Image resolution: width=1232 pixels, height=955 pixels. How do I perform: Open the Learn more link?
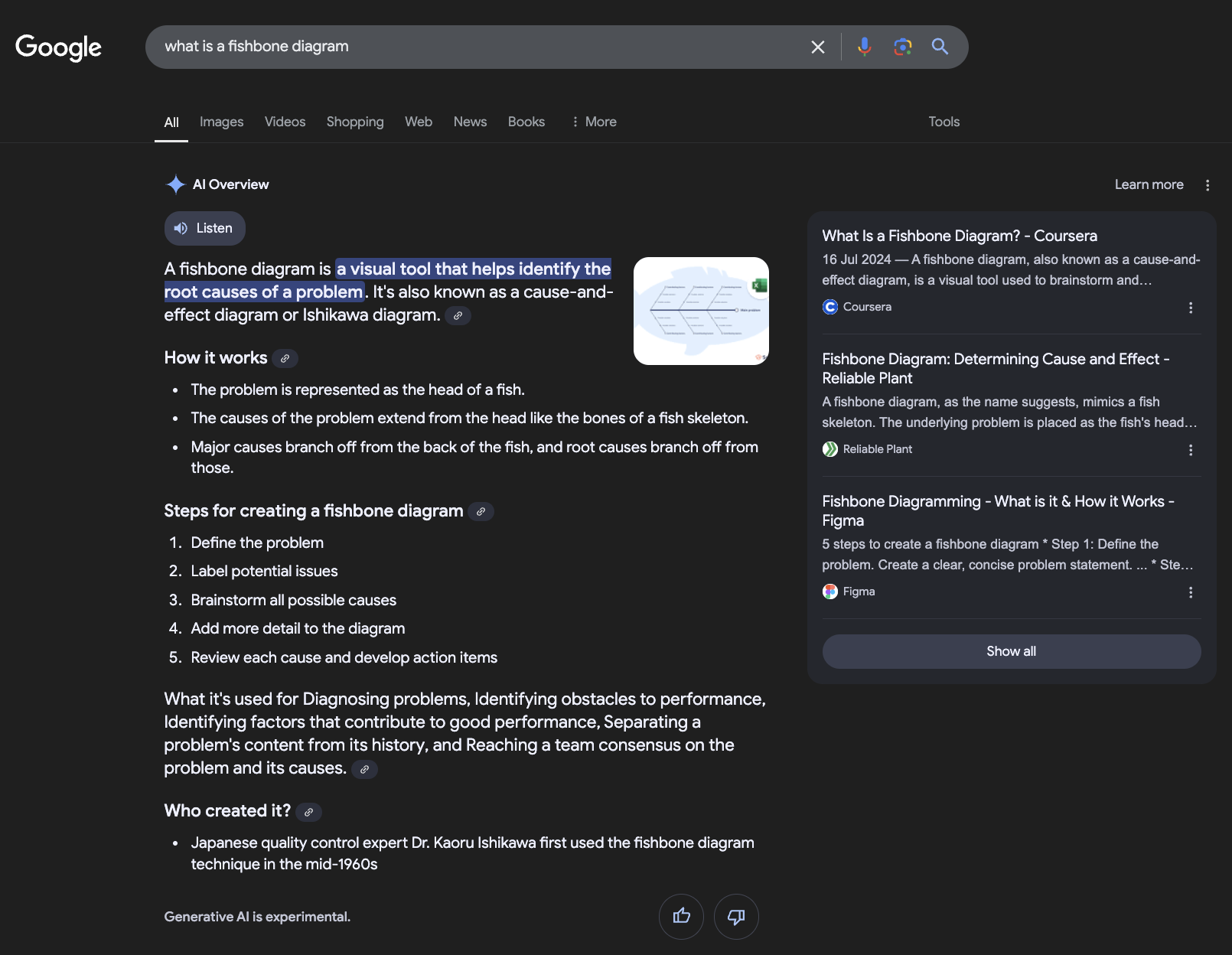[x=1149, y=184]
